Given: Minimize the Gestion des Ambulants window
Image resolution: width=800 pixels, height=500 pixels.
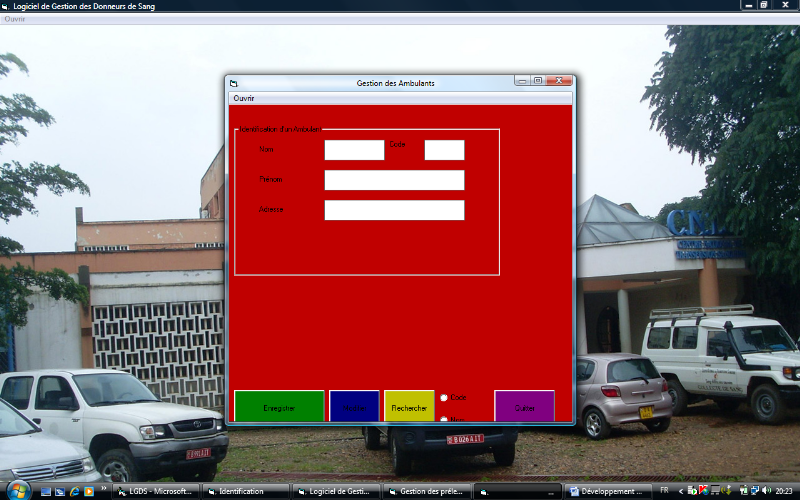Looking at the screenshot, I should pyautogui.click(x=522, y=81).
